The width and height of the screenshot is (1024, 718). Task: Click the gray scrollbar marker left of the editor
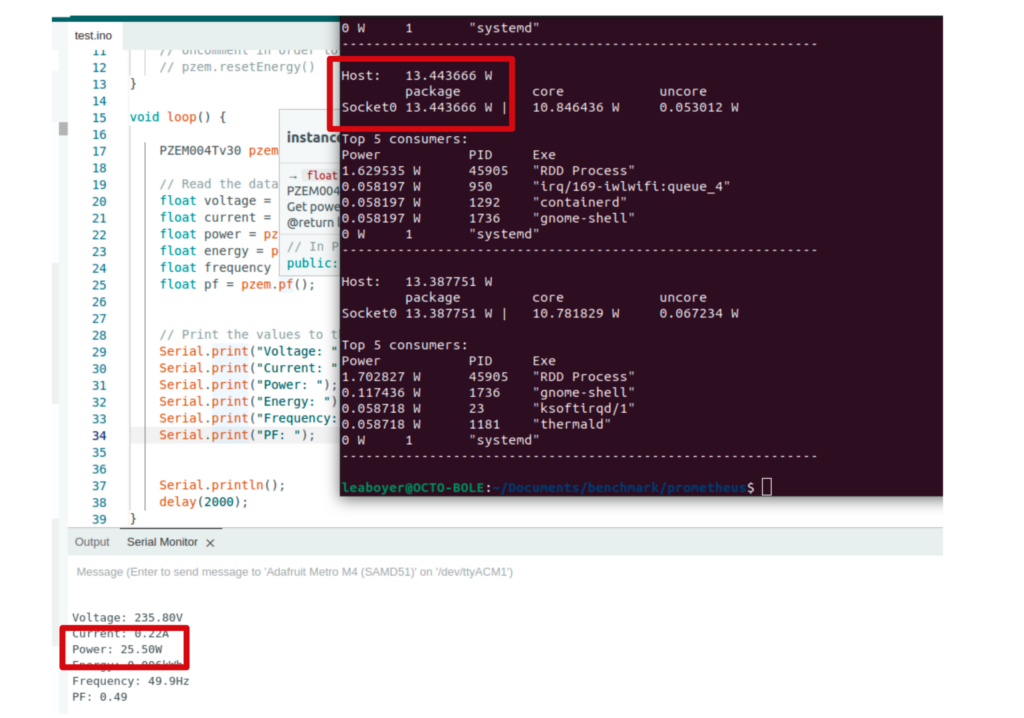[x=63, y=129]
